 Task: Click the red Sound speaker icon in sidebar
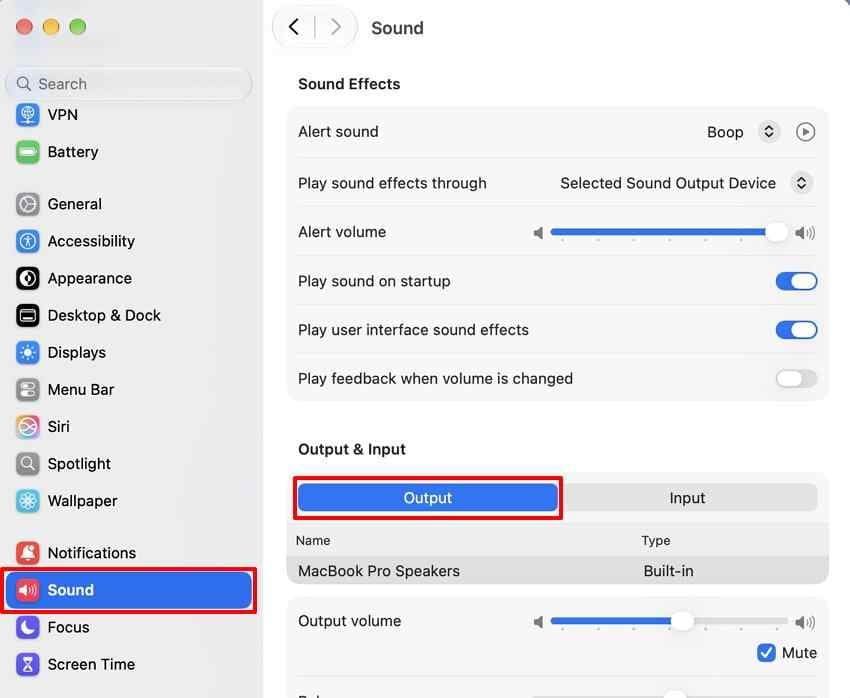point(28,590)
